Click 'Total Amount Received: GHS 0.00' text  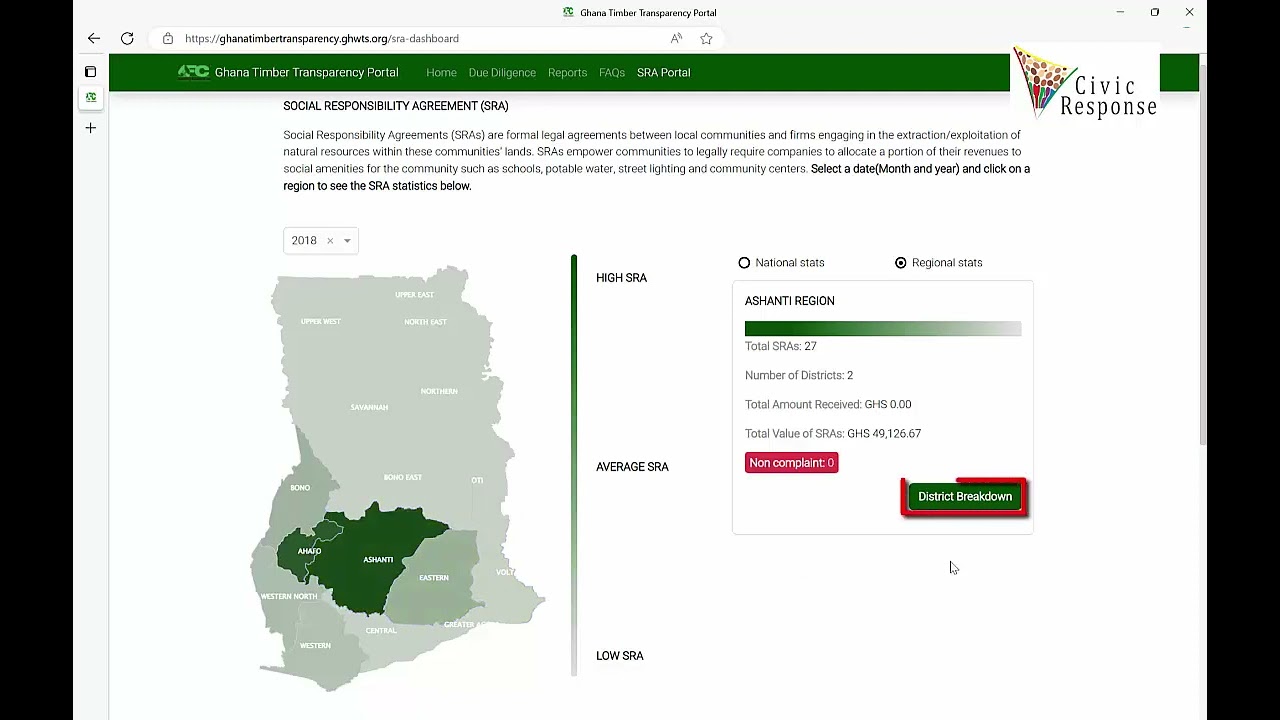[828, 405]
